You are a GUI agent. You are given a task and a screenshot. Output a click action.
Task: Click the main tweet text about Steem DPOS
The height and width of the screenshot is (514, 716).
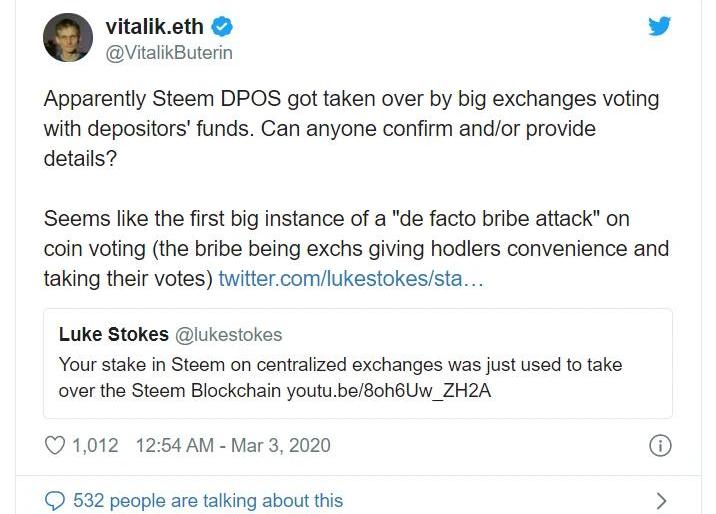point(350,129)
